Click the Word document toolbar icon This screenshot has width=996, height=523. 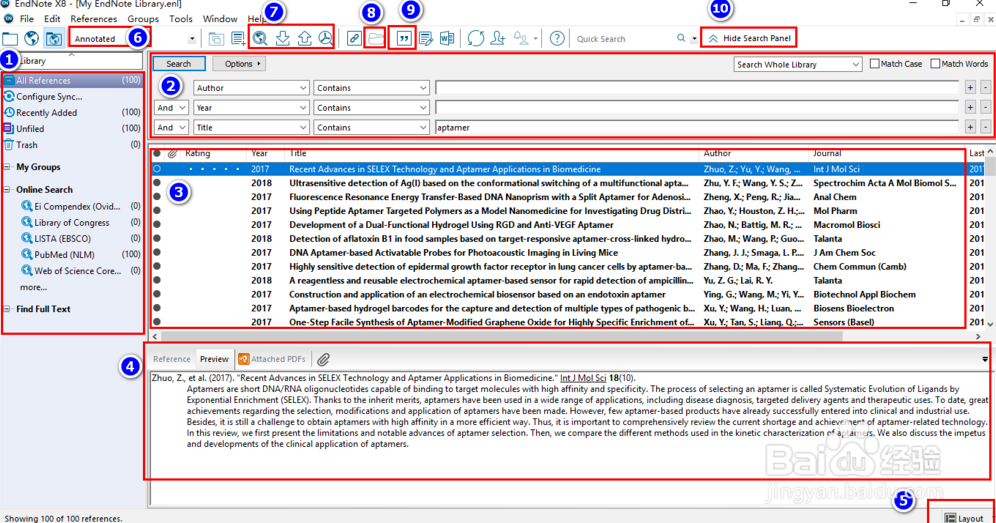coord(447,39)
